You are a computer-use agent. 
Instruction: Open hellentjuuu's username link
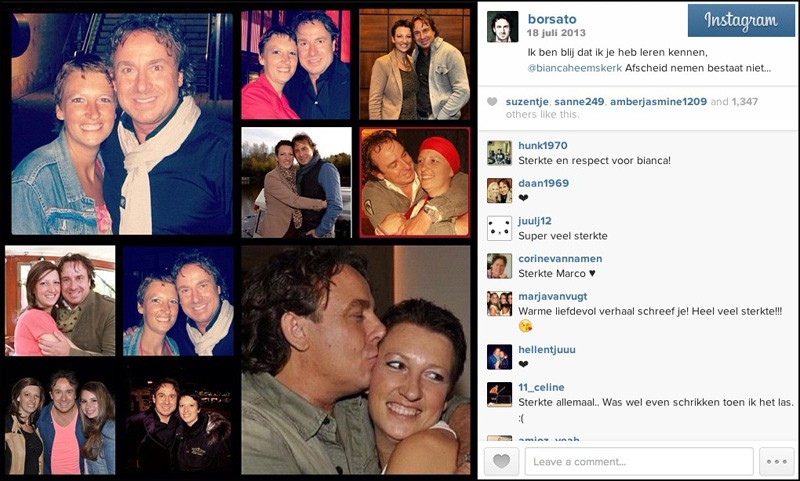[x=547, y=349]
